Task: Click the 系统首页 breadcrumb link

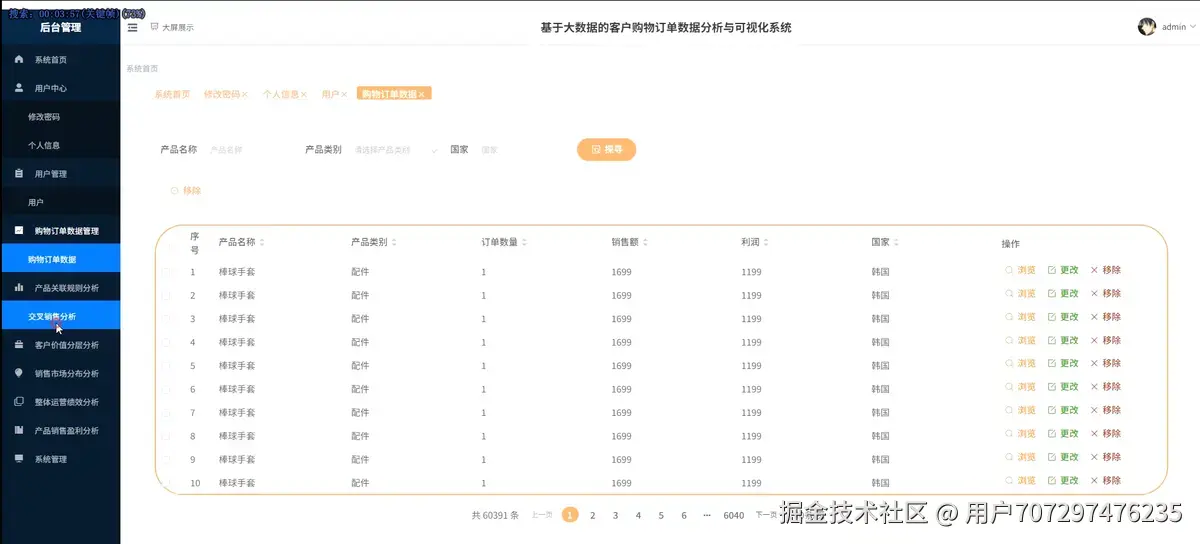Action: [x=142, y=68]
